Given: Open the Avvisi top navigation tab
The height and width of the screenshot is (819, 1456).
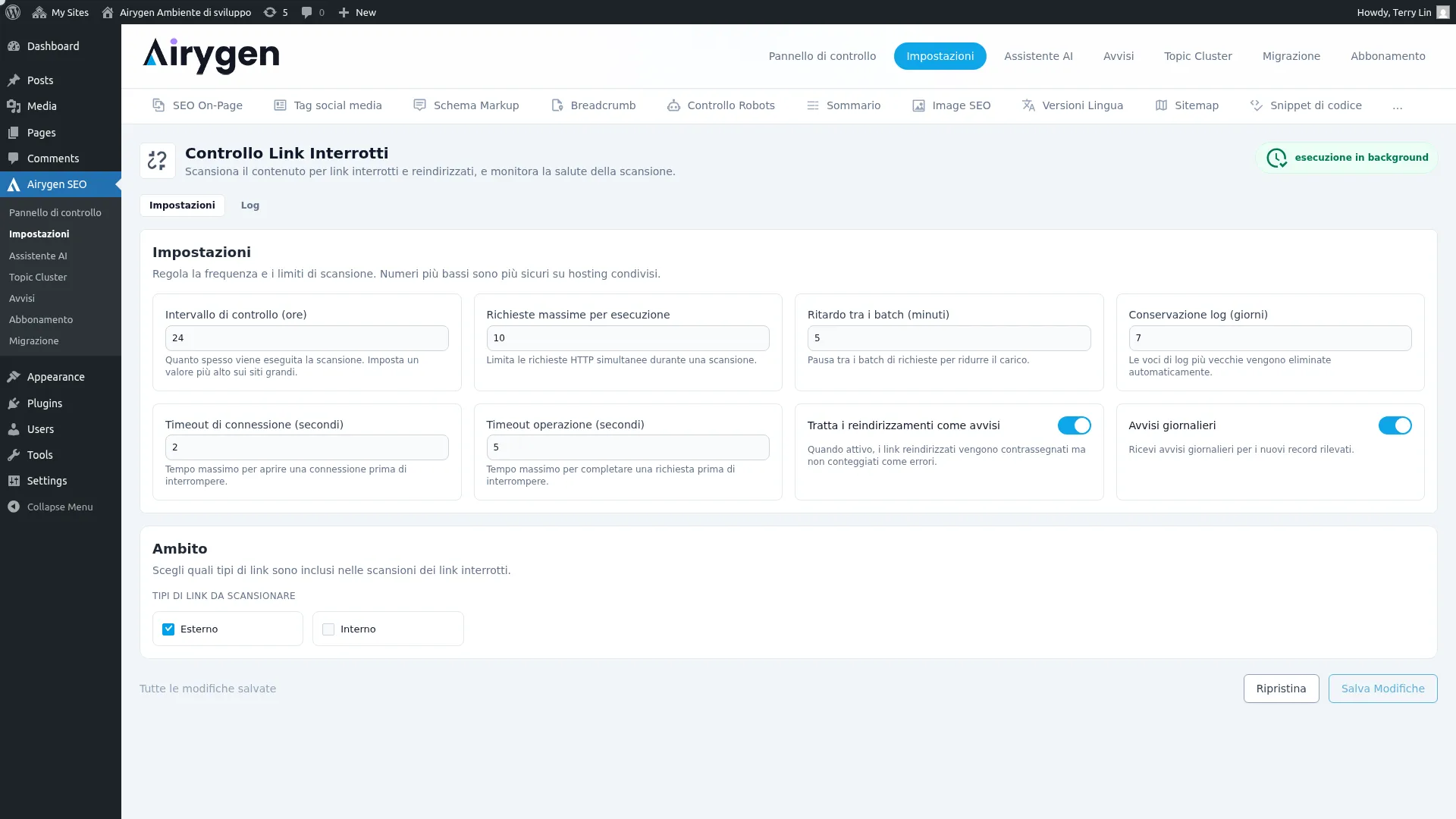Looking at the screenshot, I should 1119,56.
